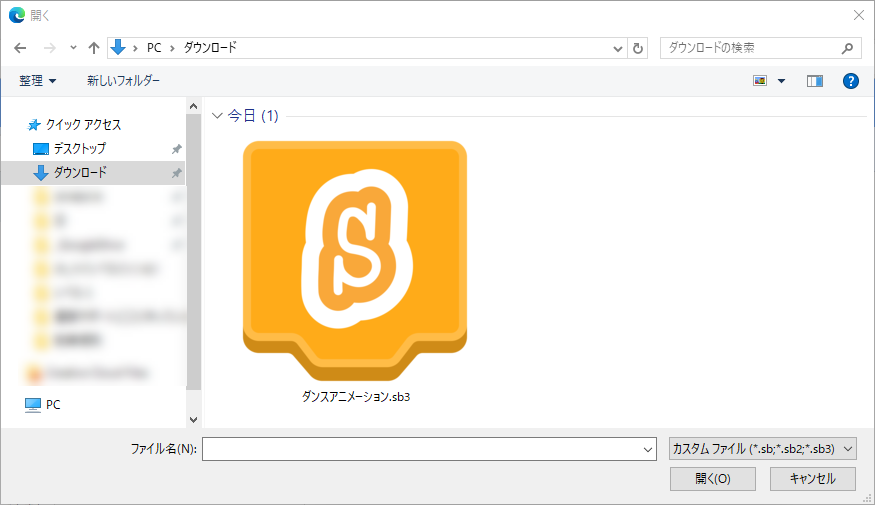Click the Up one level arrow

[93, 48]
